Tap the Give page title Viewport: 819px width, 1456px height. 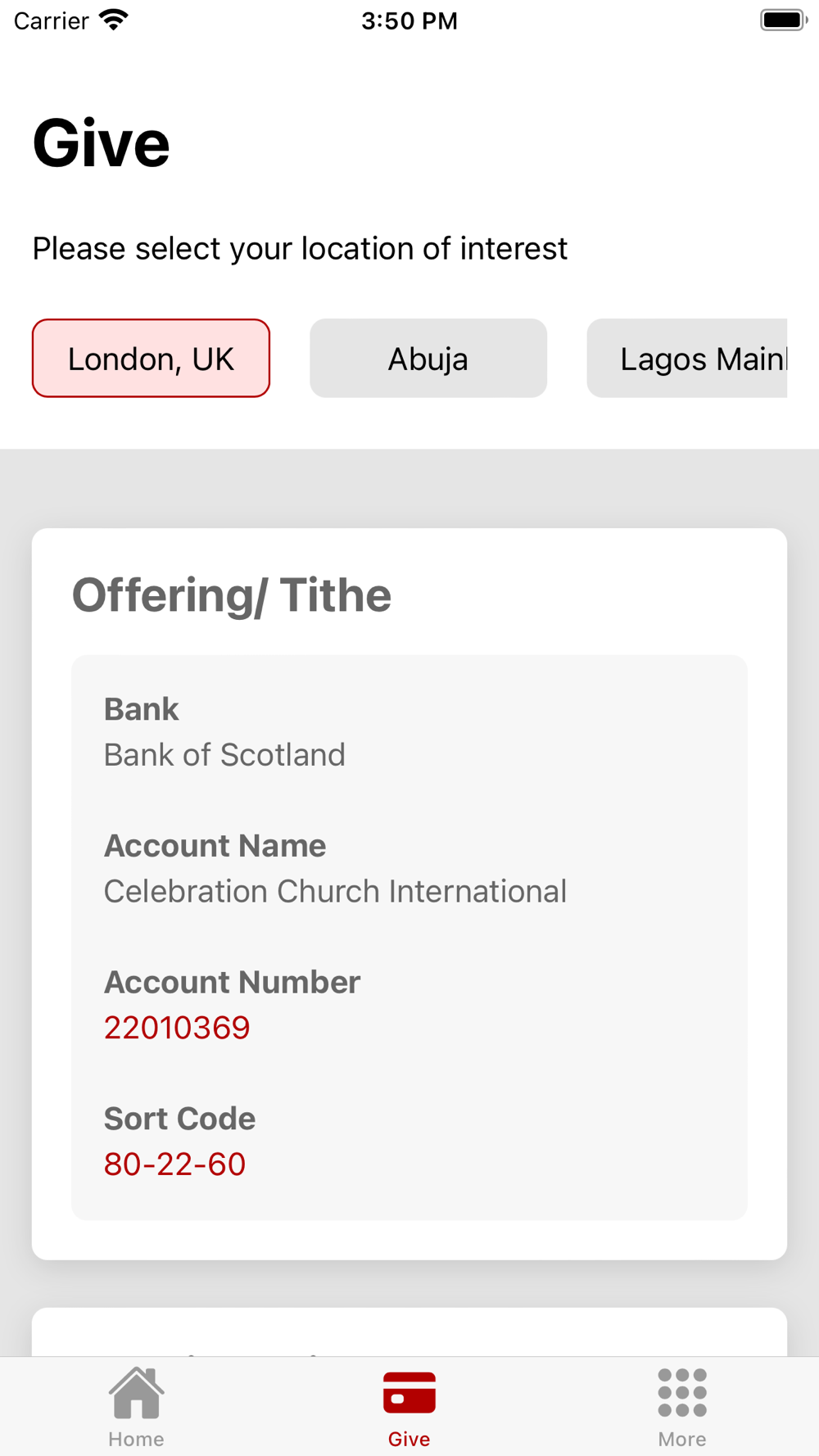101,143
